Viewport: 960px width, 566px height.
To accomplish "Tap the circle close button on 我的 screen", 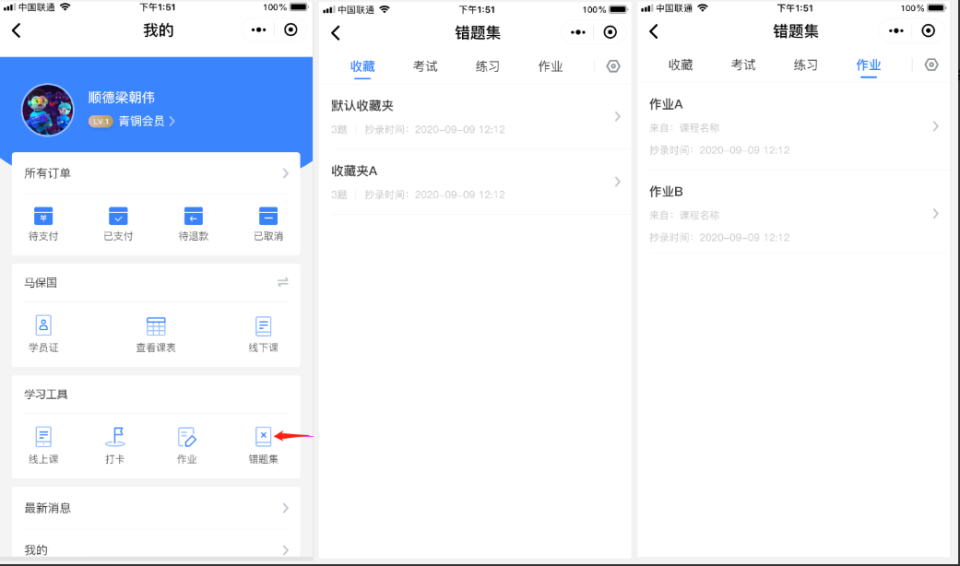I will pyautogui.click(x=291, y=30).
